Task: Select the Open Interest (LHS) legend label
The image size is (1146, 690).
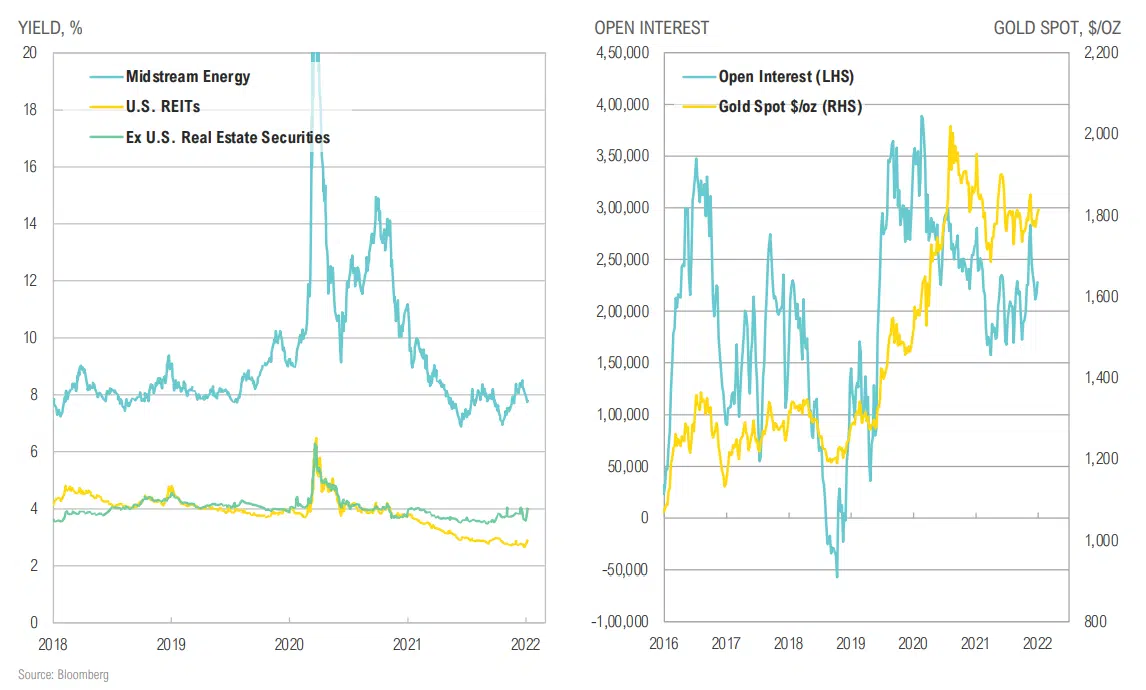Action: [x=786, y=76]
